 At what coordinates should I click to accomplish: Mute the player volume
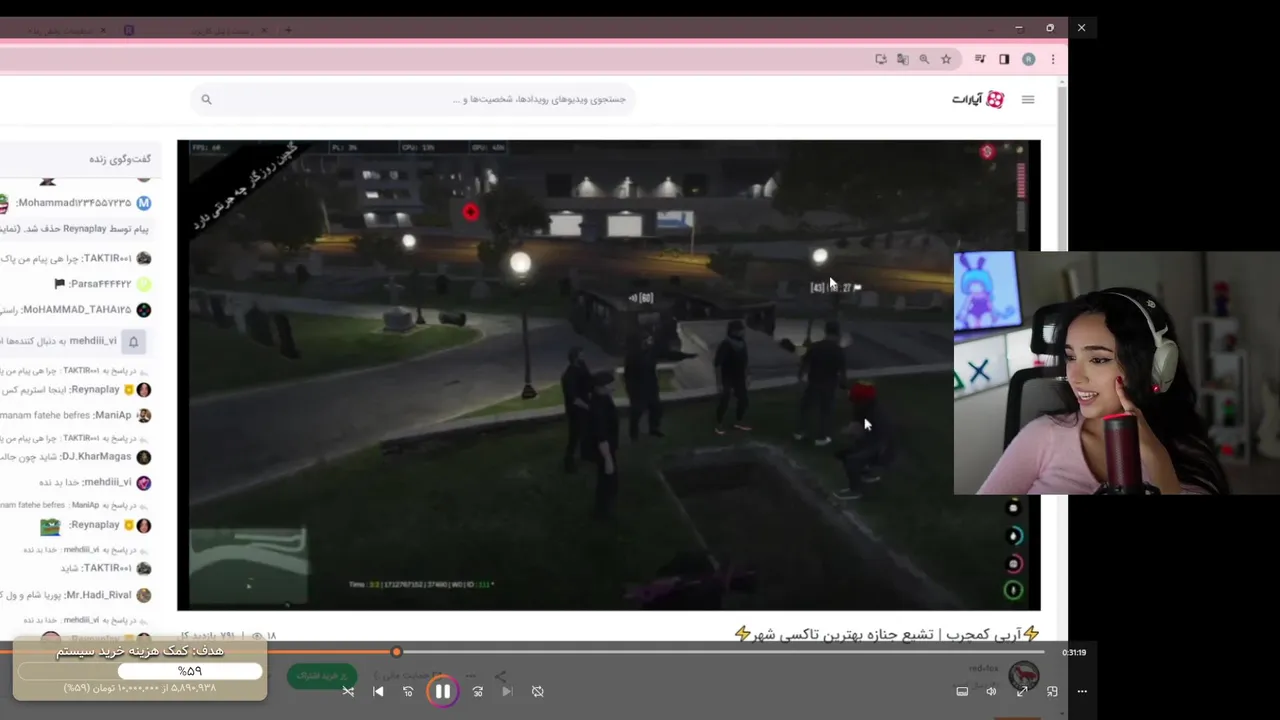991,691
